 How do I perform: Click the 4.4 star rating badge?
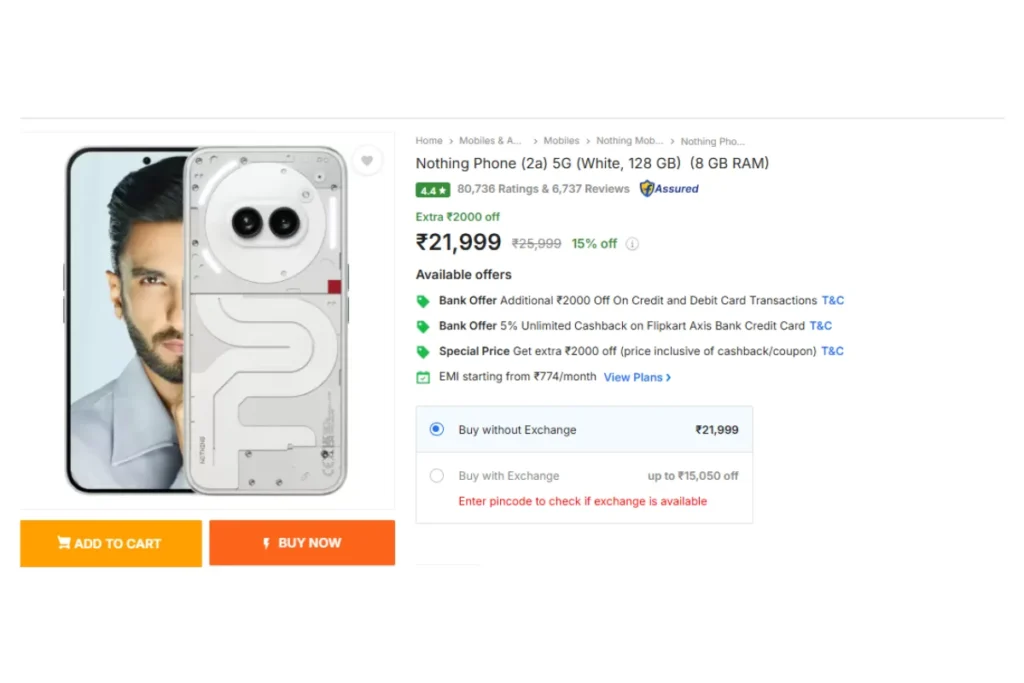(x=432, y=190)
